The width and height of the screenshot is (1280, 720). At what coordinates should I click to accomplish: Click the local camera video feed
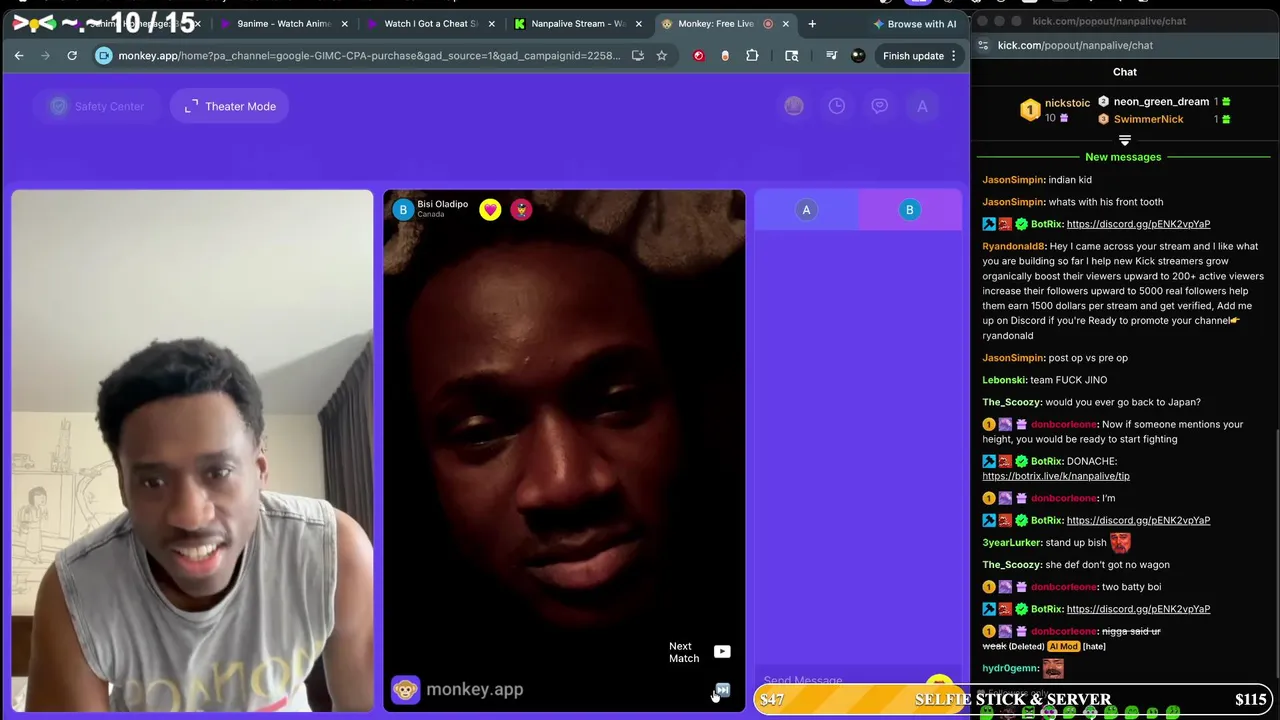click(x=192, y=451)
